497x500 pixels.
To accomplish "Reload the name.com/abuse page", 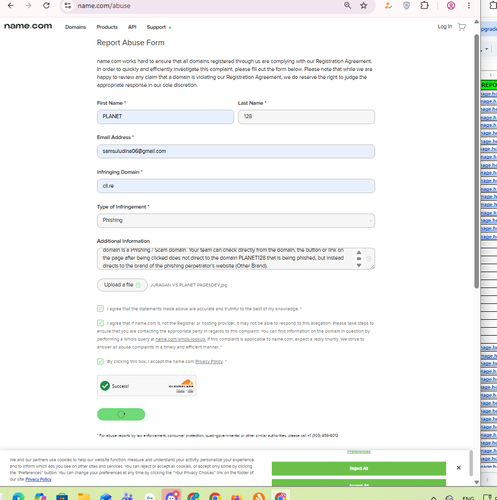I will click(x=46, y=6).
